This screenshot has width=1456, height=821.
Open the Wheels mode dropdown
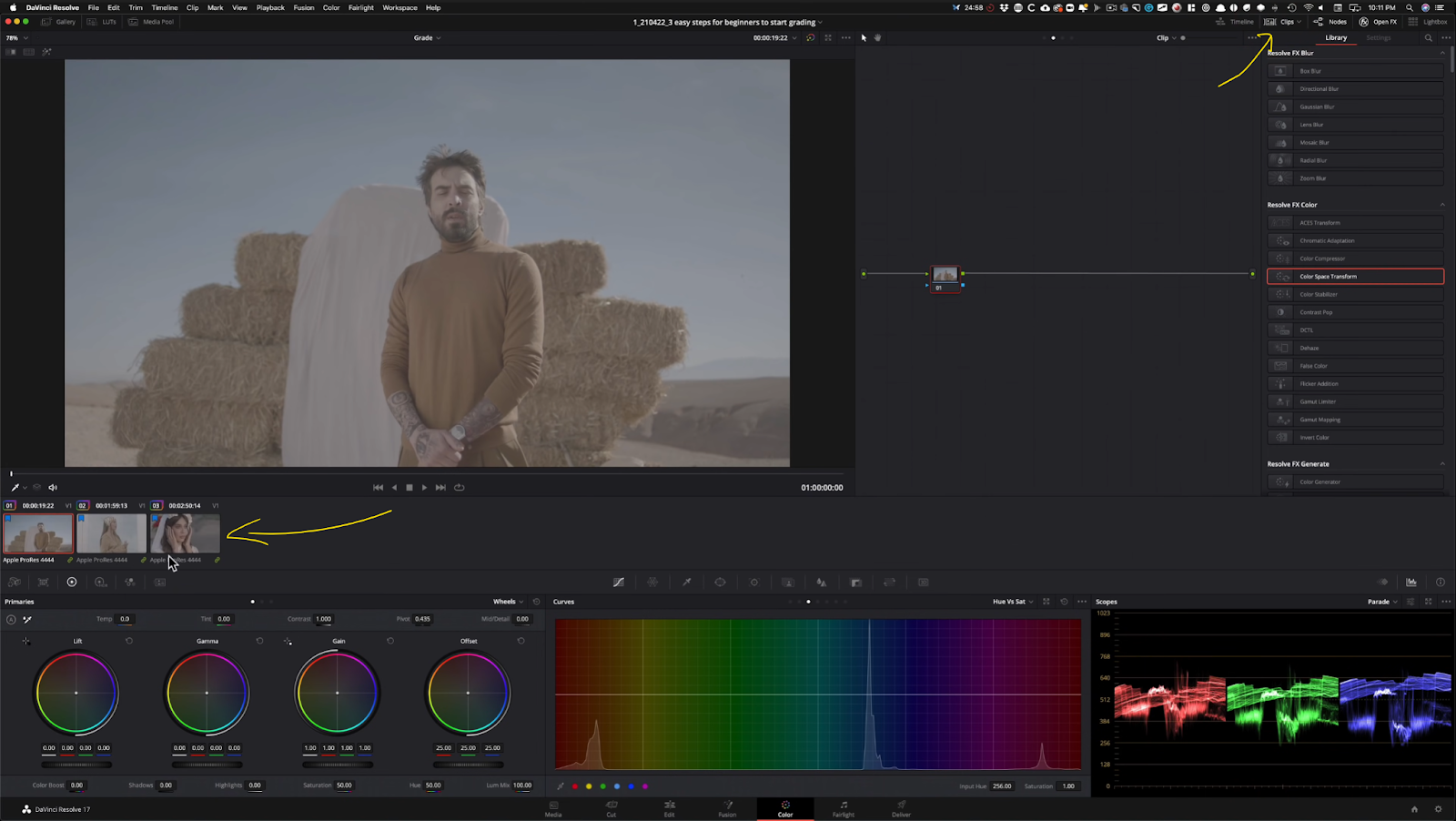pos(509,601)
